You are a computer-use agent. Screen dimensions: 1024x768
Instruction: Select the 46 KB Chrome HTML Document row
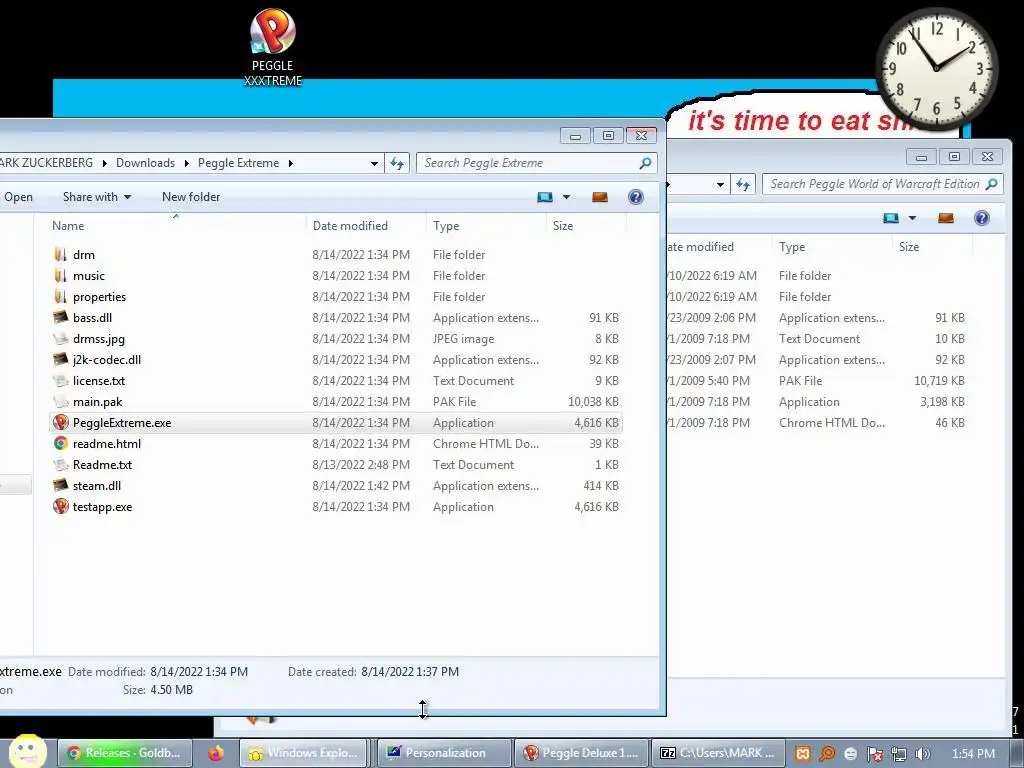816,423
